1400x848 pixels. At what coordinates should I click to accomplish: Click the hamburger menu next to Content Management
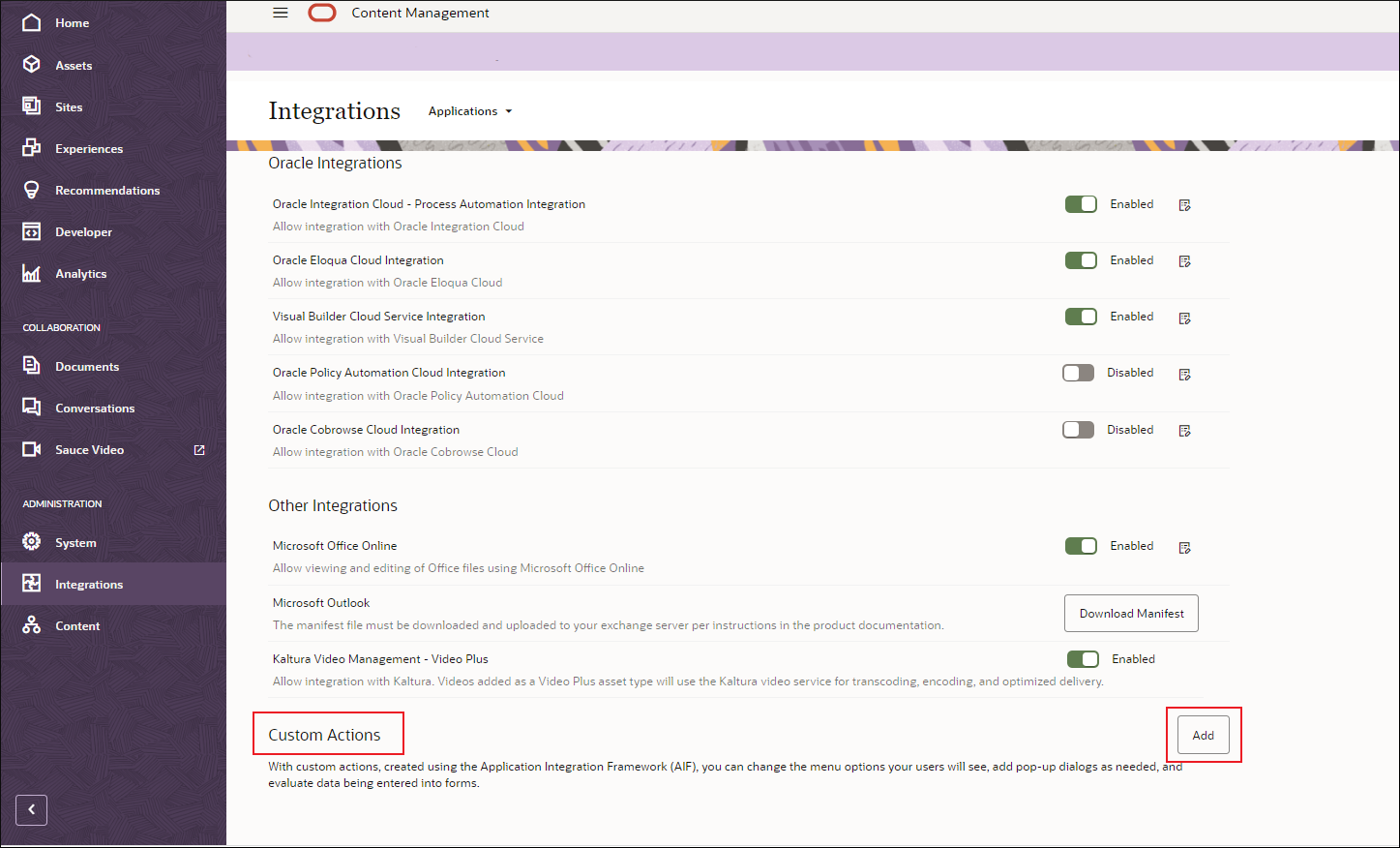pos(281,13)
